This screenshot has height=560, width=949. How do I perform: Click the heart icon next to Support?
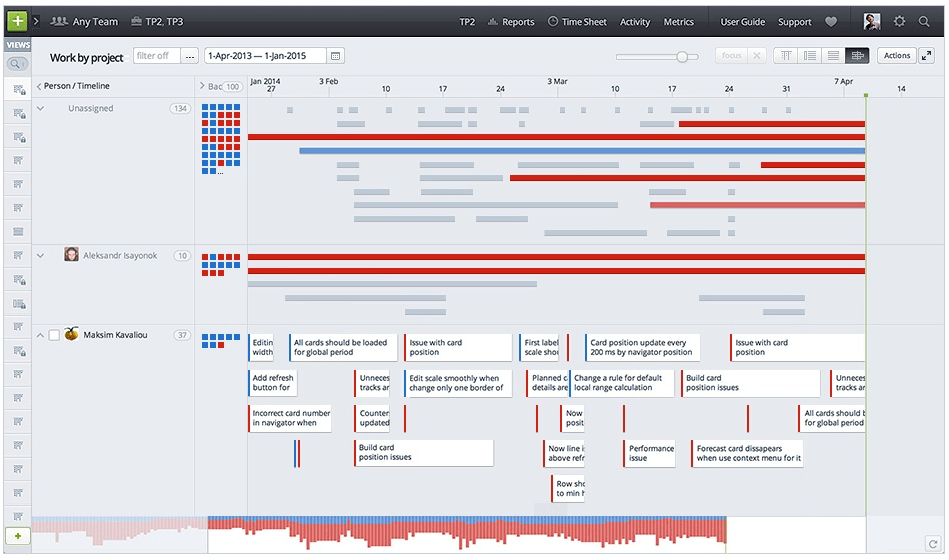click(831, 22)
